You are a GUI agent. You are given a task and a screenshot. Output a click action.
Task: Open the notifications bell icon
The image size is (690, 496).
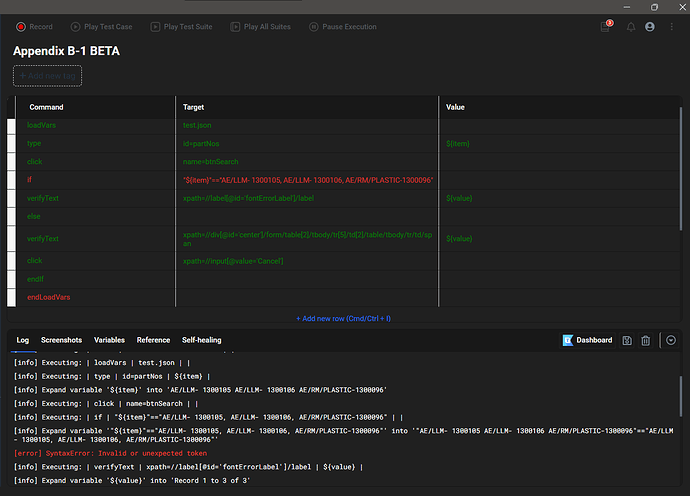(631, 27)
